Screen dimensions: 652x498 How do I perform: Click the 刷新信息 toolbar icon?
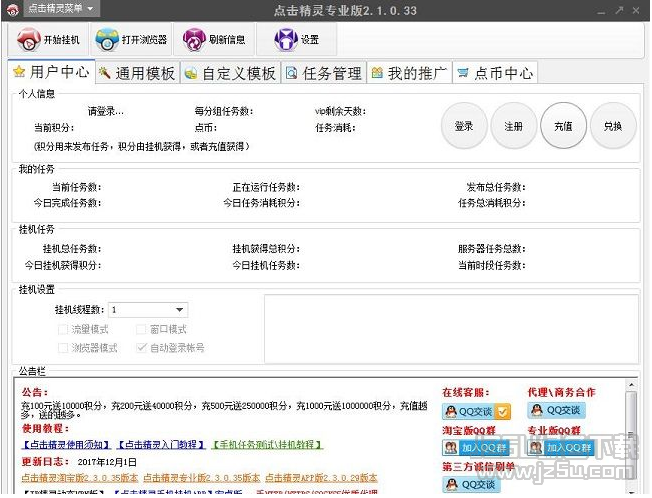(214, 39)
